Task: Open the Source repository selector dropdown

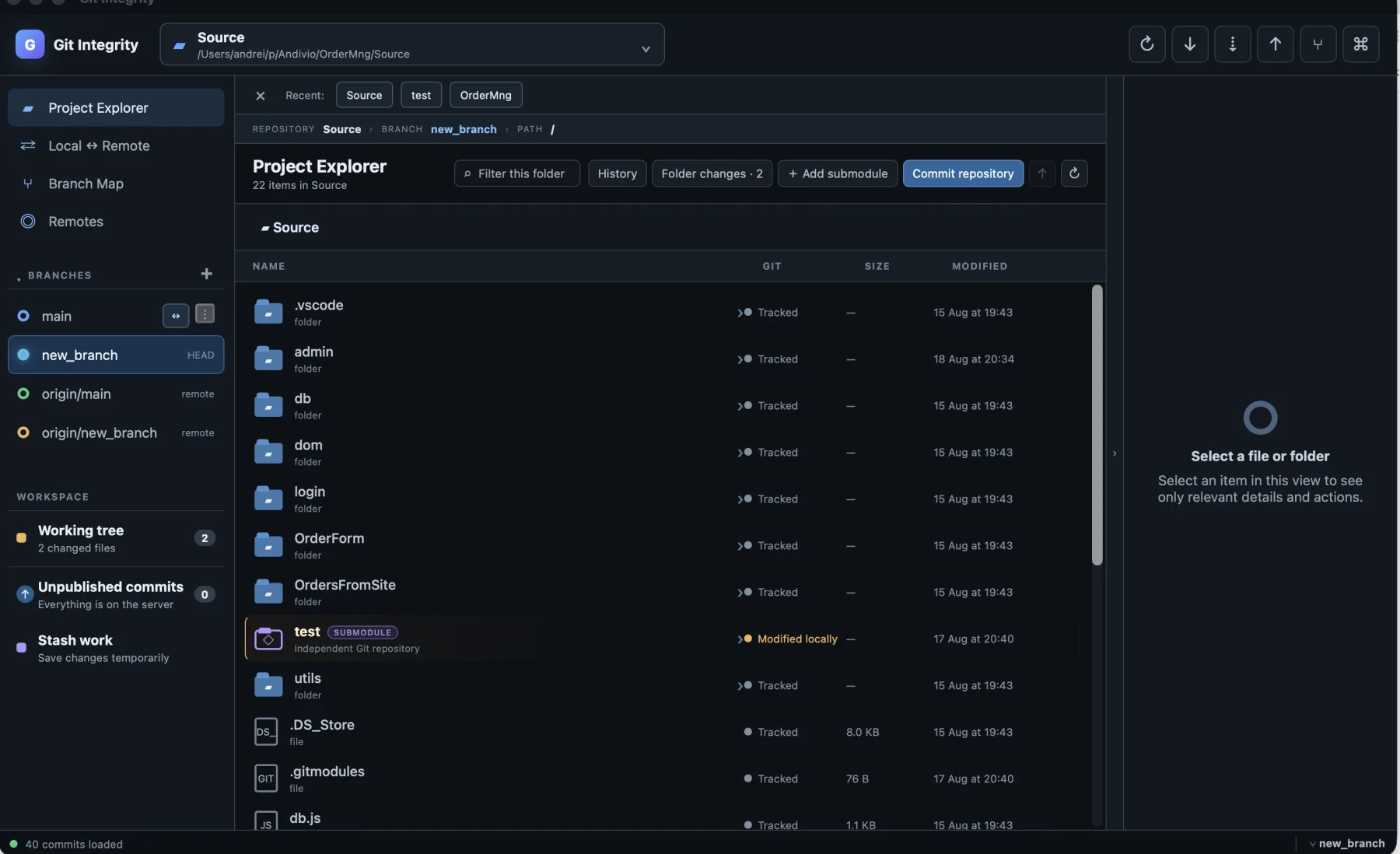Action: tap(412, 44)
